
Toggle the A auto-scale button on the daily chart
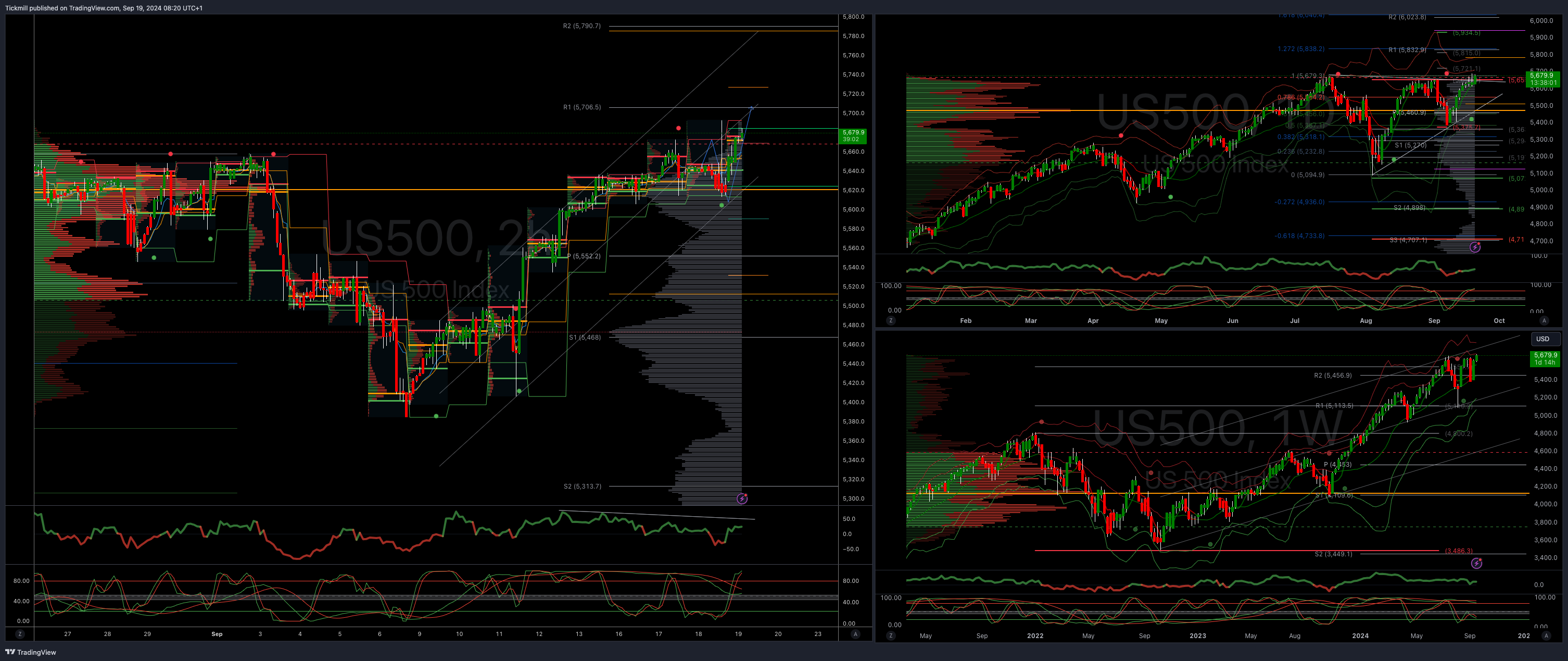click(x=1544, y=320)
